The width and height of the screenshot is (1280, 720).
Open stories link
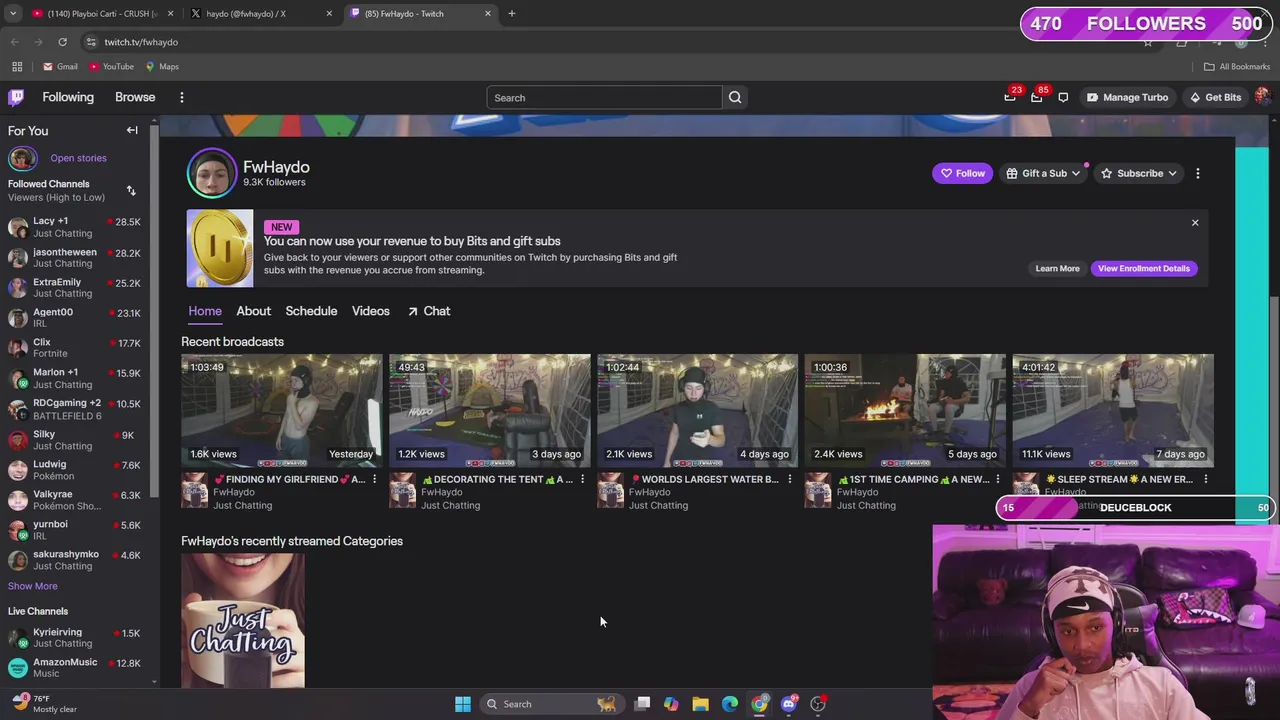click(x=78, y=158)
